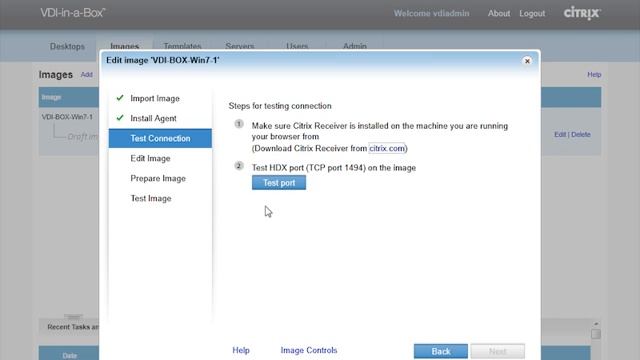Click Delete for VDI-BOX-Win7-1 image
The height and width of the screenshot is (360, 640).
click(580, 134)
